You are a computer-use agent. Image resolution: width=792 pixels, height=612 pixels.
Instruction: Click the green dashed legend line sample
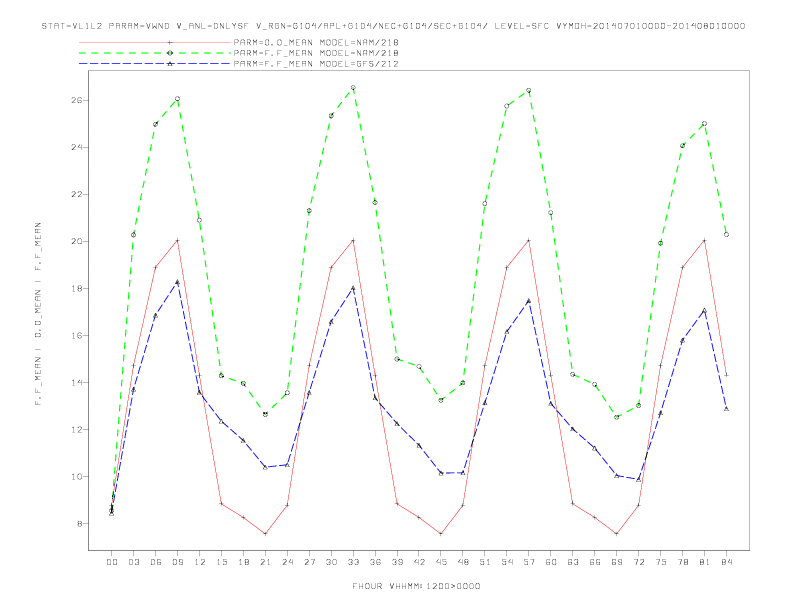(155, 53)
